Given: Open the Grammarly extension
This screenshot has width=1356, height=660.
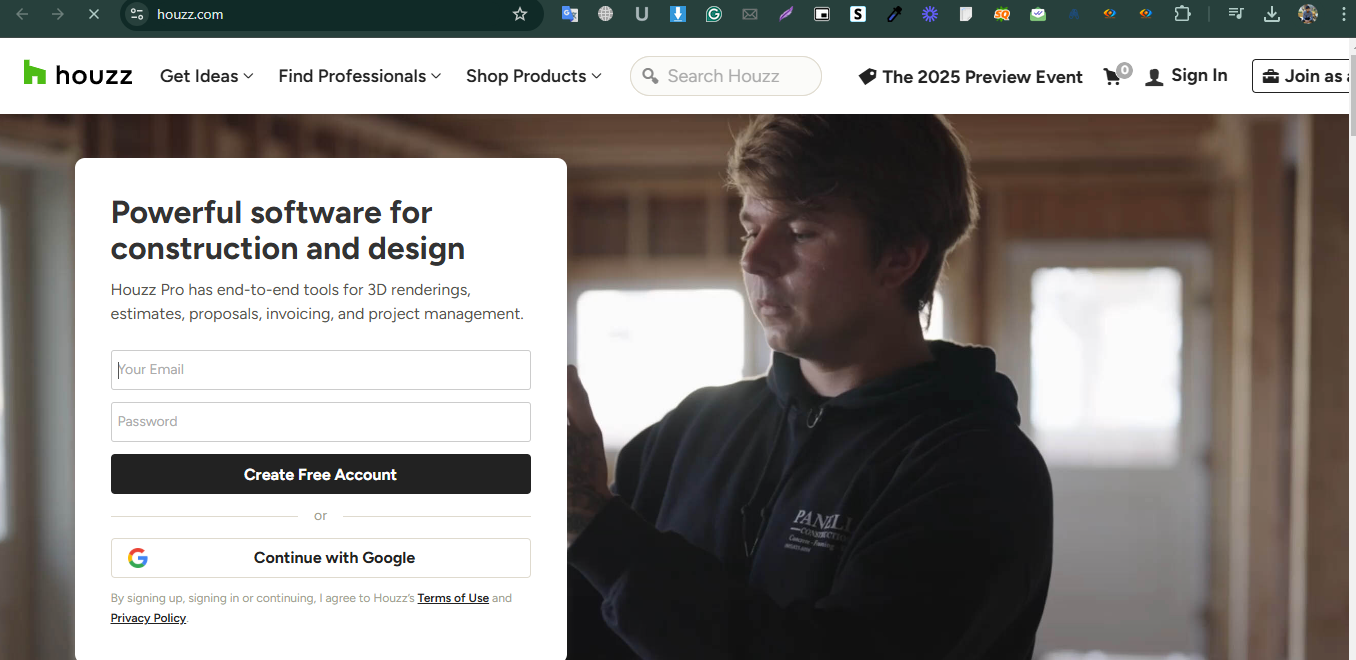Looking at the screenshot, I should 714,14.
